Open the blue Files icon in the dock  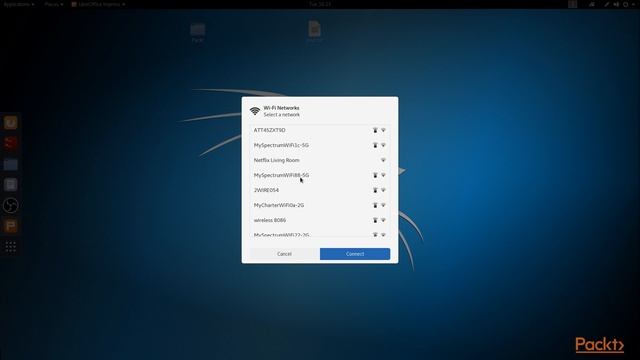pyautogui.click(x=11, y=164)
